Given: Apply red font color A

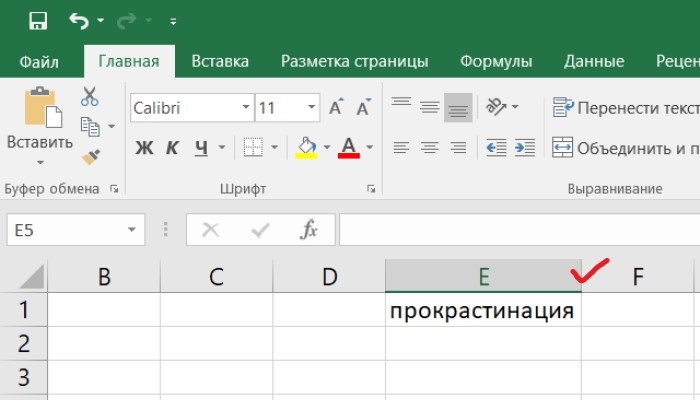Looking at the screenshot, I should tap(349, 148).
